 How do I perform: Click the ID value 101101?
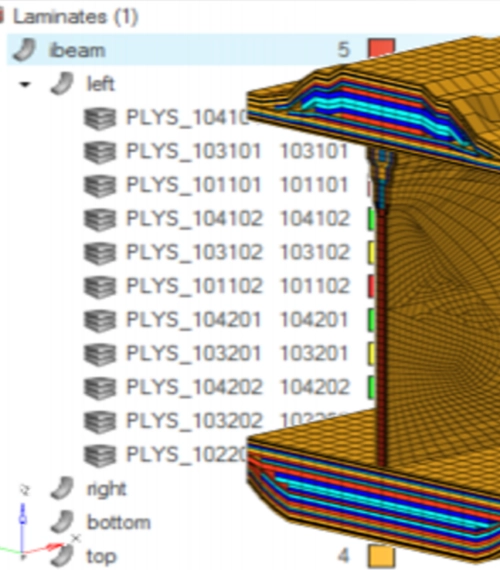pos(314,184)
